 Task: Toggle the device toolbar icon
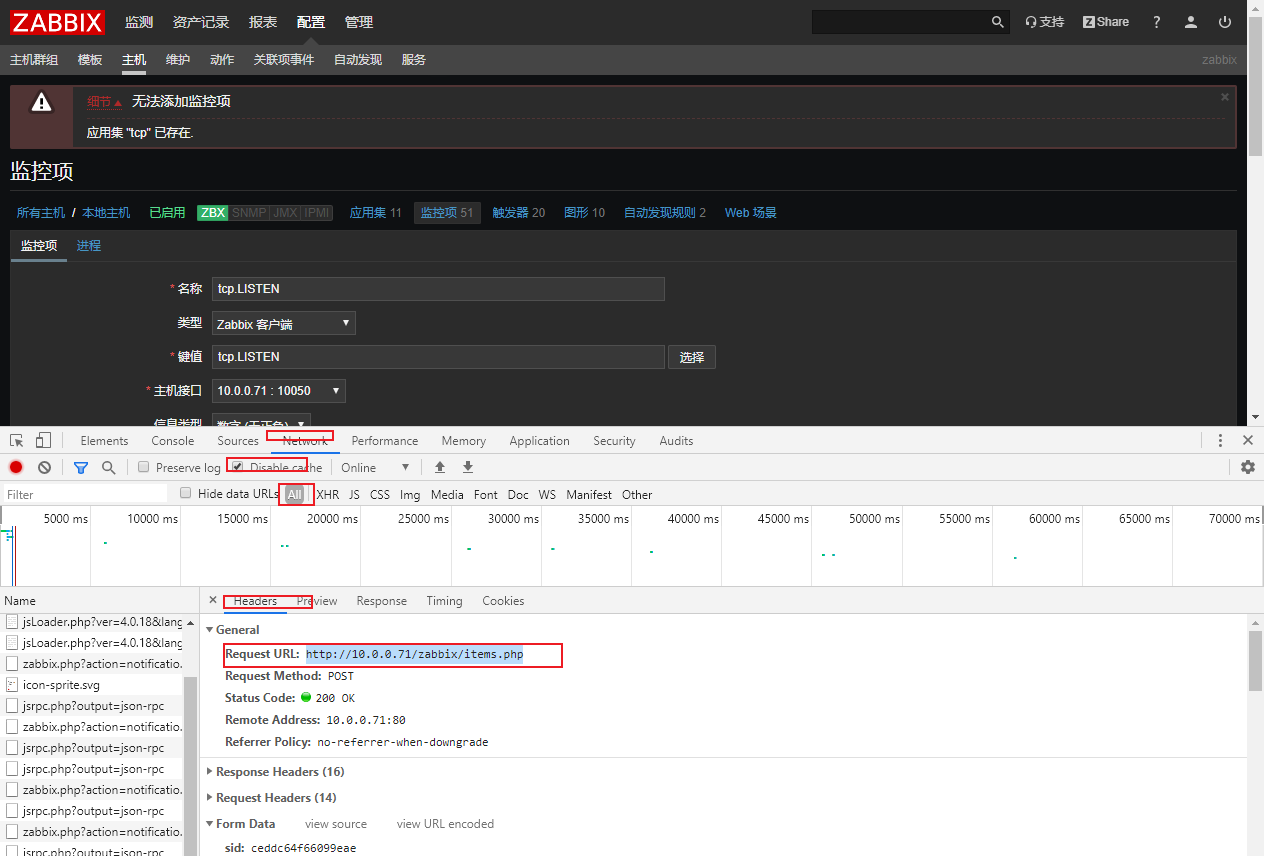(43, 440)
